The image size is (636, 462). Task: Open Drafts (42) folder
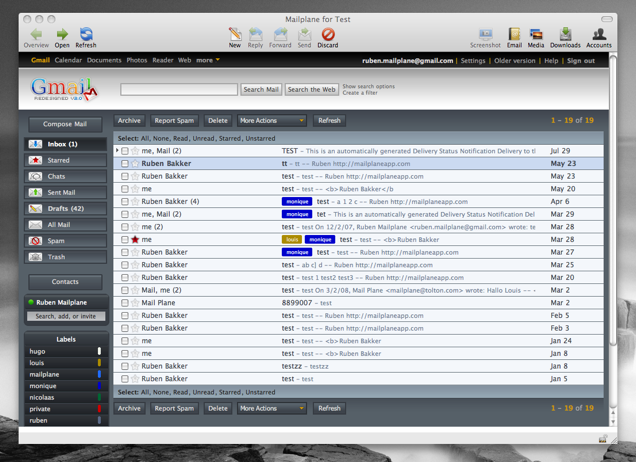65,208
